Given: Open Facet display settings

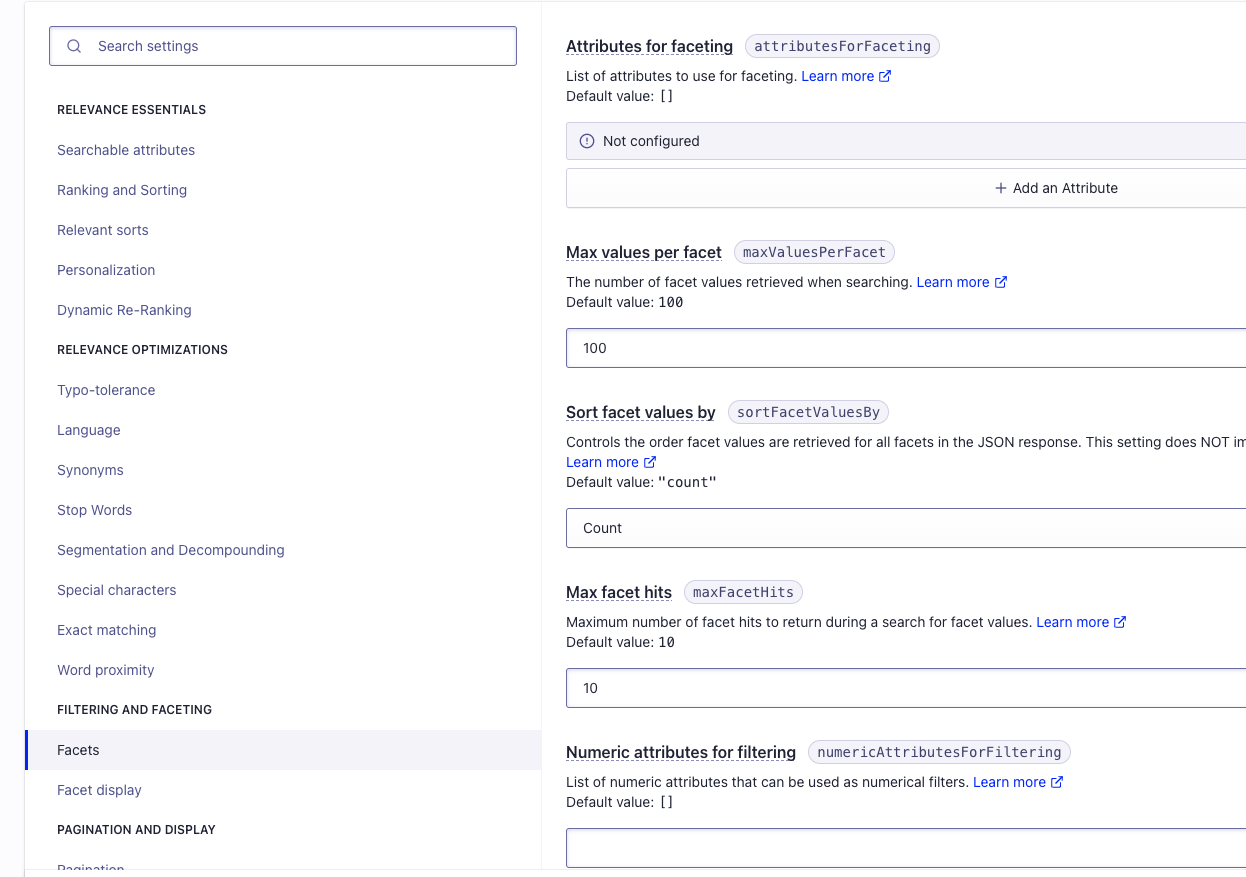Looking at the screenshot, I should coord(99,790).
